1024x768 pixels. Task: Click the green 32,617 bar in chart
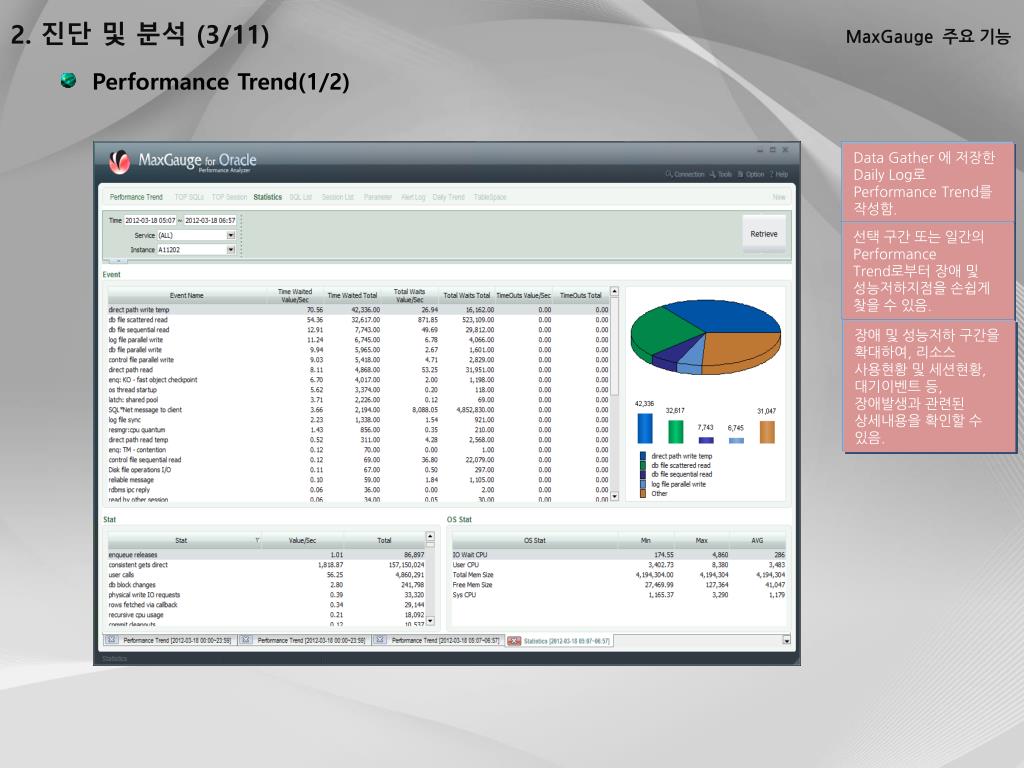pos(675,431)
